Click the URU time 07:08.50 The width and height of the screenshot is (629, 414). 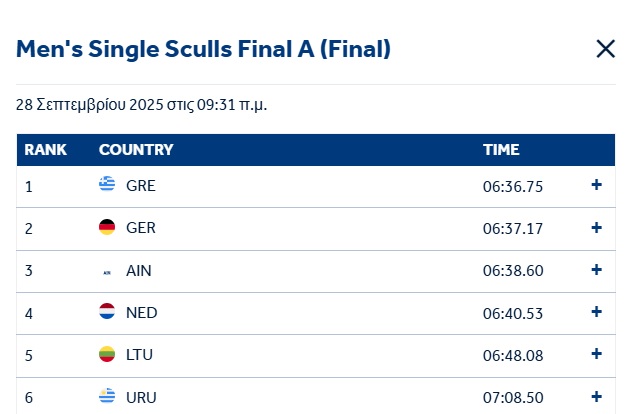coord(513,397)
